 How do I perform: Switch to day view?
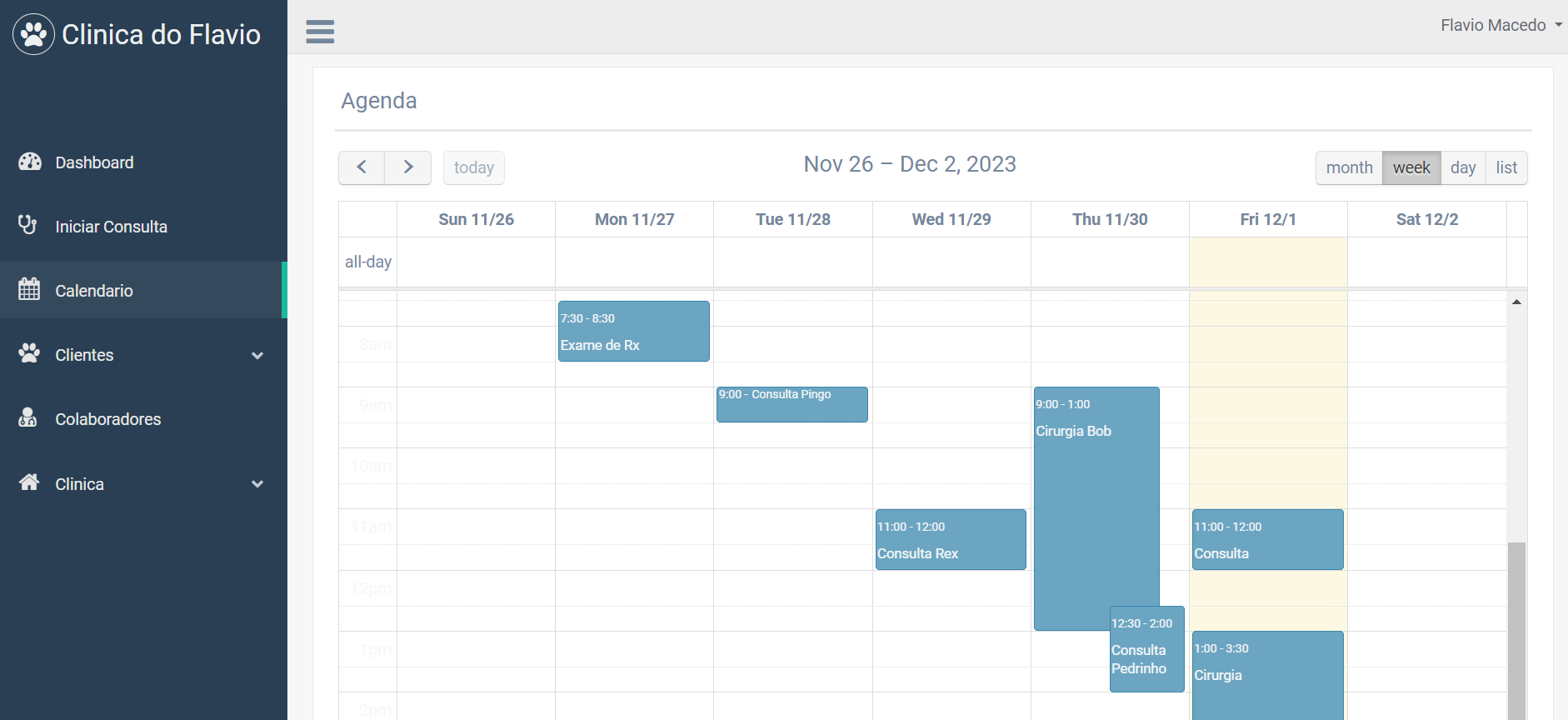click(1463, 167)
